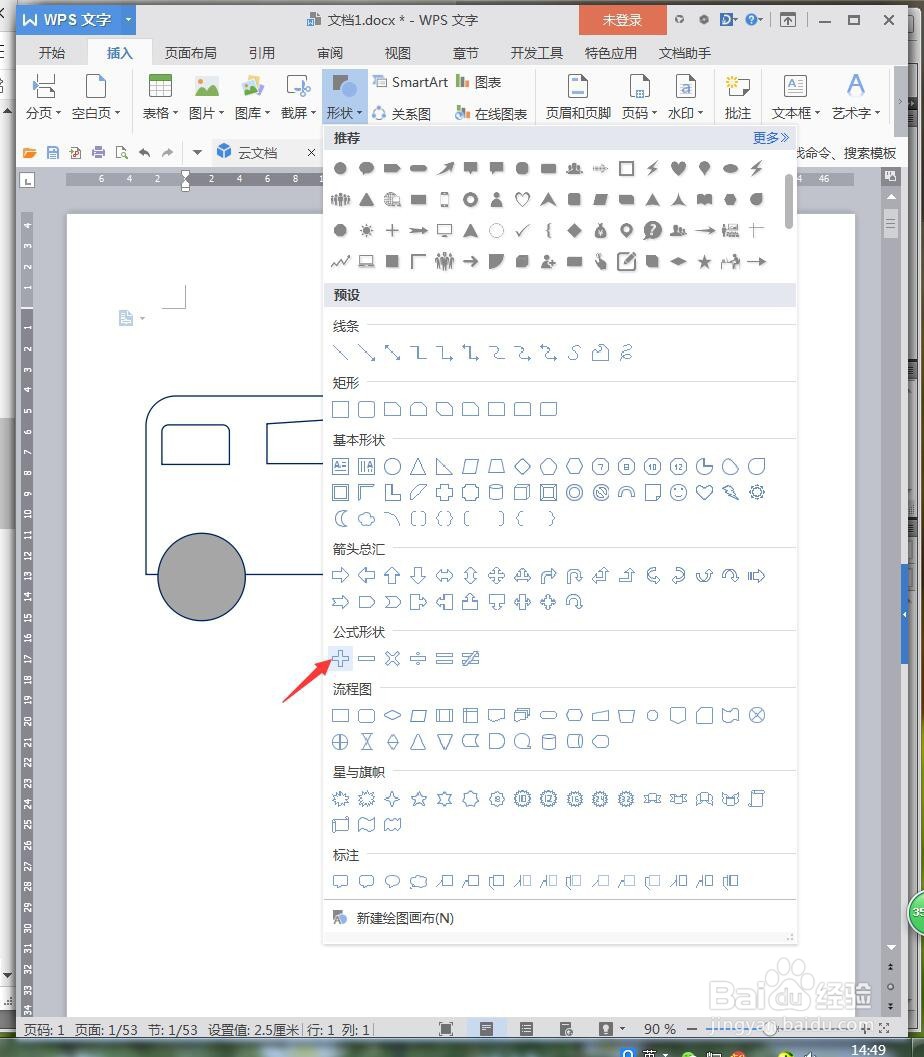The width and height of the screenshot is (924, 1057).
Task: Switch to outline view in status bar
Action: pyautogui.click(x=526, y=1029)
